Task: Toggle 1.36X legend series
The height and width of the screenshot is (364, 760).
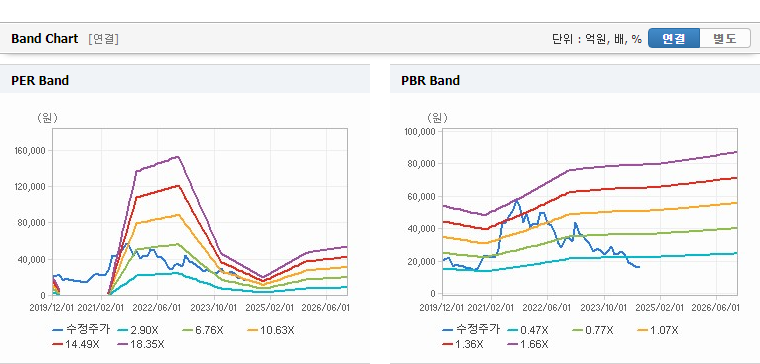Action: 463,344
